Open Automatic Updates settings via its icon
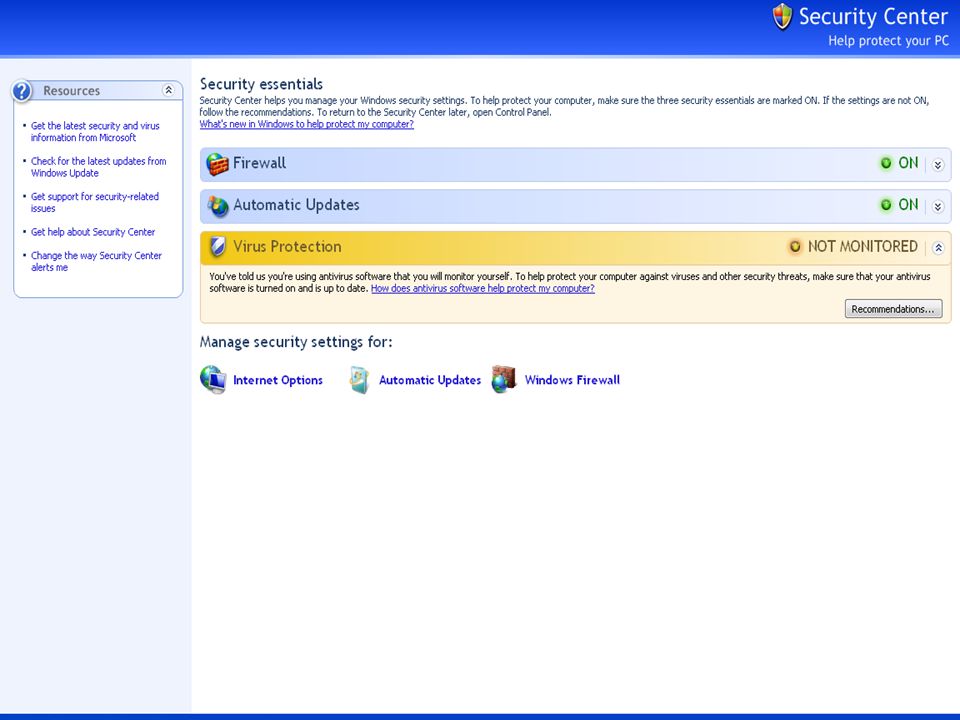The width and height of the screenshot is (960, 720). (x=359, y=380)
